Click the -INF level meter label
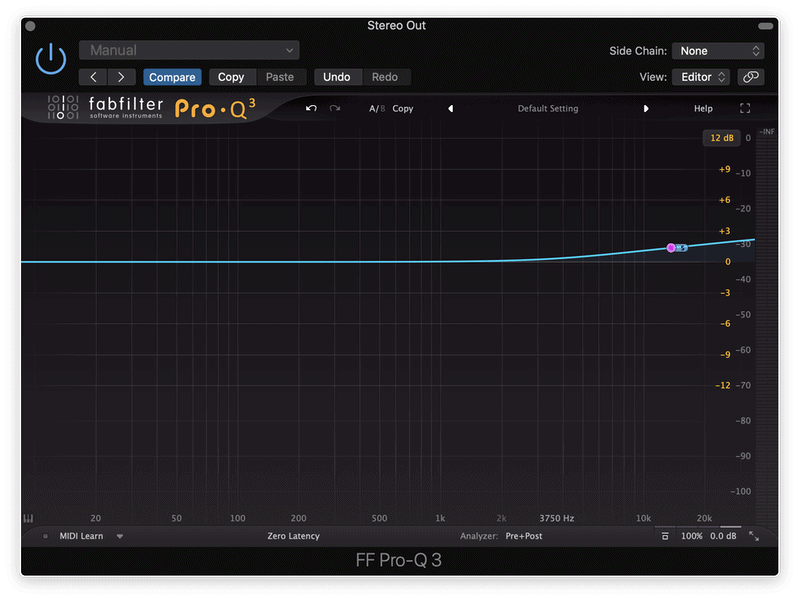The height and width of the screenshot is (600, 800). [x=767, y=132]
